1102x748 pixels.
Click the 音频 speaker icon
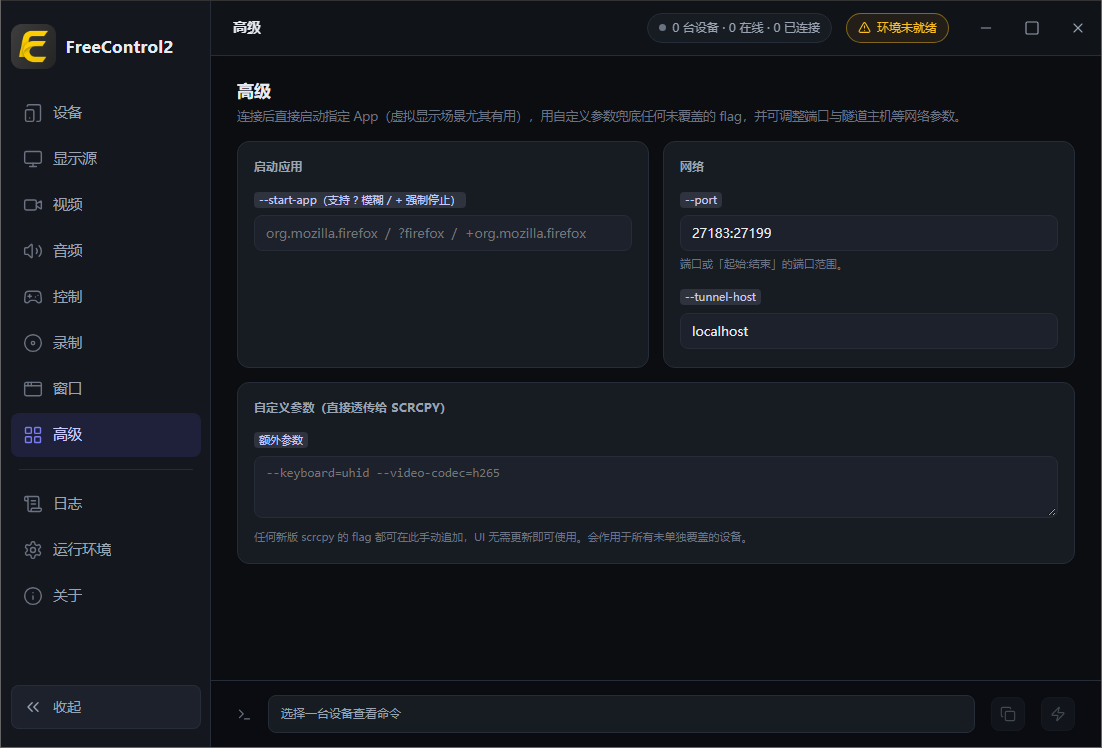(32, 251)
